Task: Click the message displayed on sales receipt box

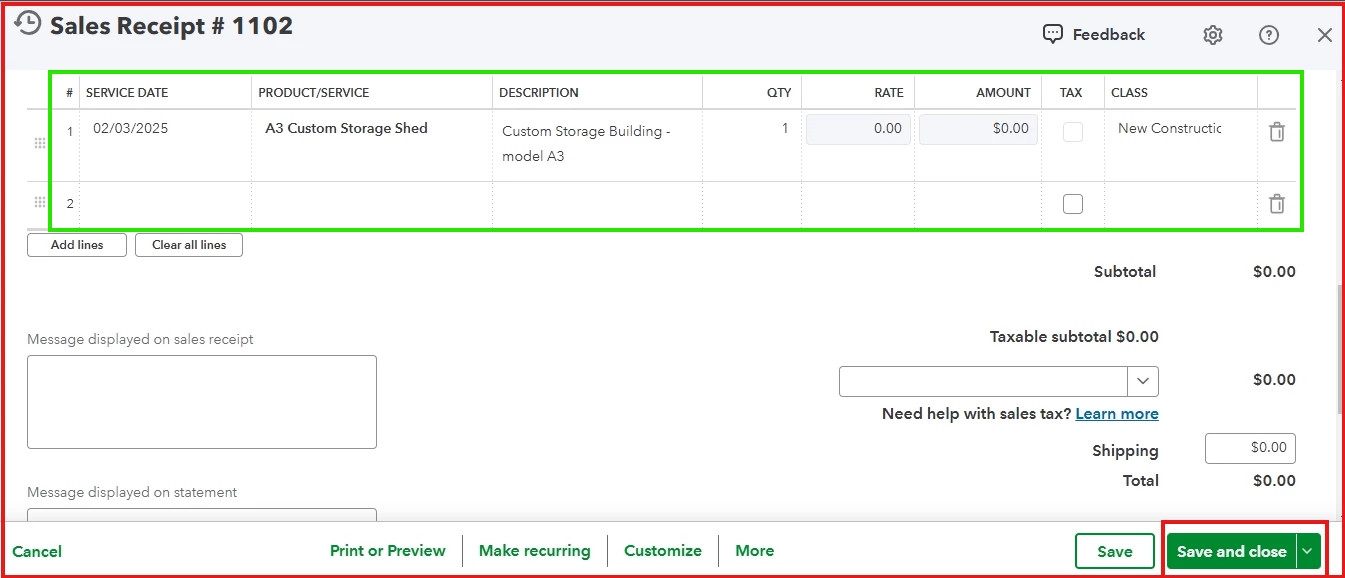Action: [x=202, y=402]
